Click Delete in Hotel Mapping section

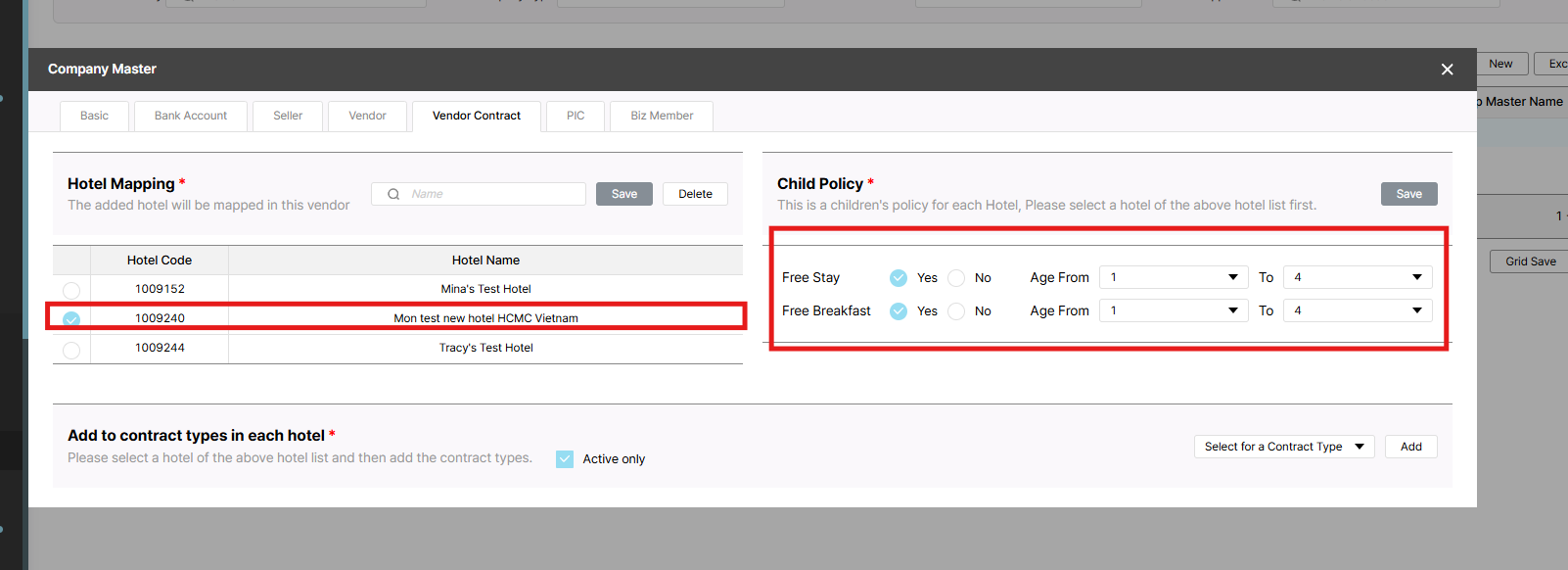[695, 194]
